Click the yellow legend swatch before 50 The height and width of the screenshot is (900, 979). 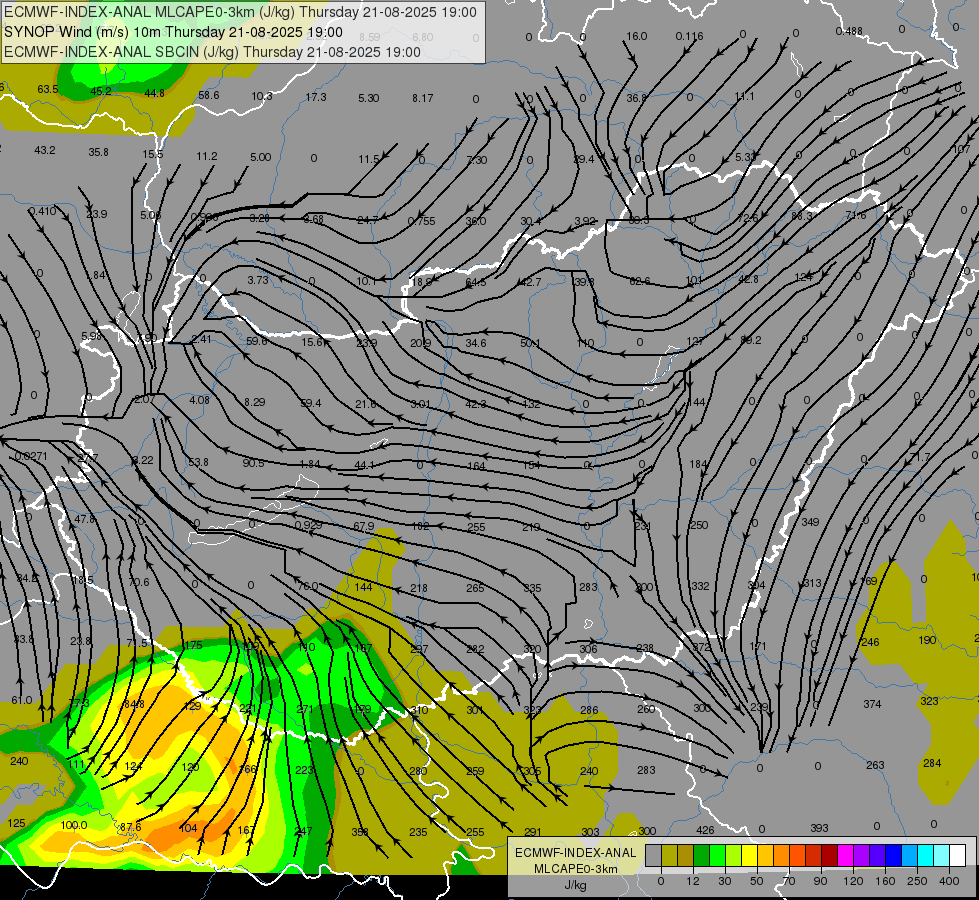(x=749, y=855)
